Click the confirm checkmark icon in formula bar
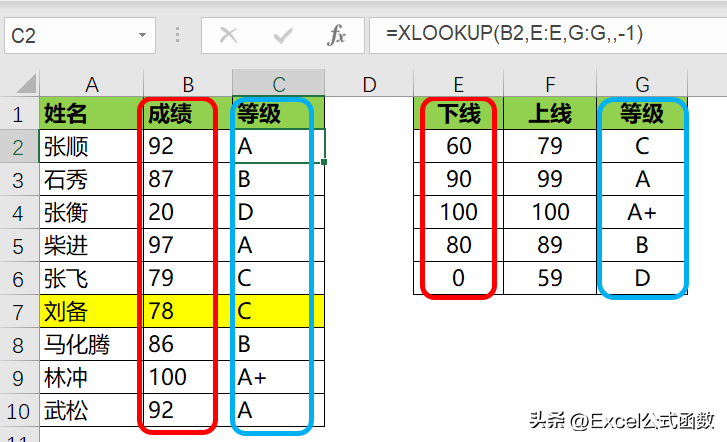727x442 pixels. [283, 35]
